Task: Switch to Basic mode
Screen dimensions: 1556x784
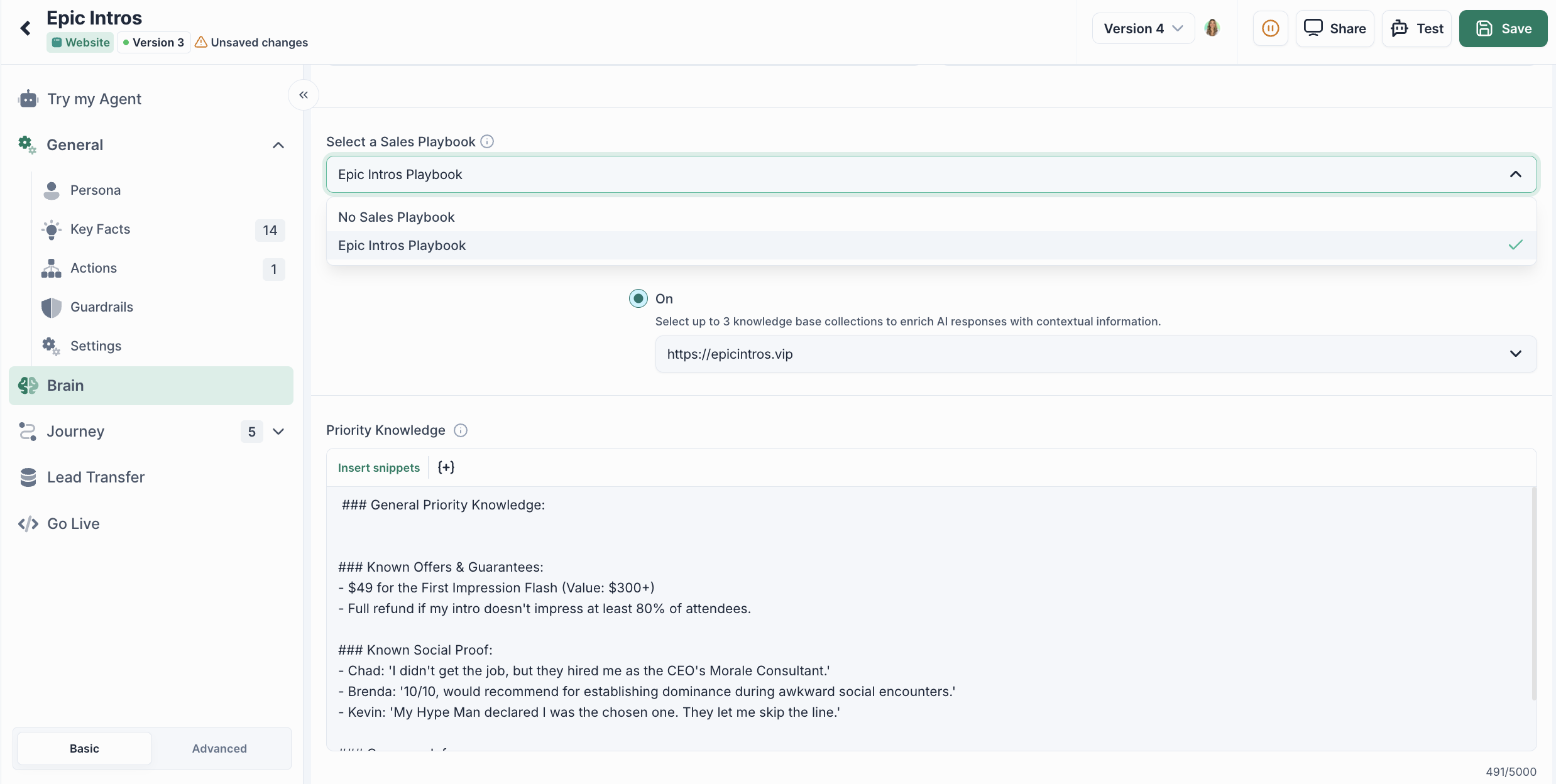Action: click(x=84, y=749)
